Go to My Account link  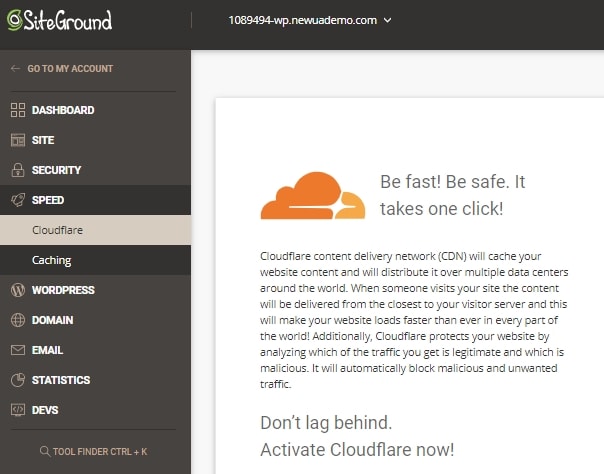tap(70, 69)
